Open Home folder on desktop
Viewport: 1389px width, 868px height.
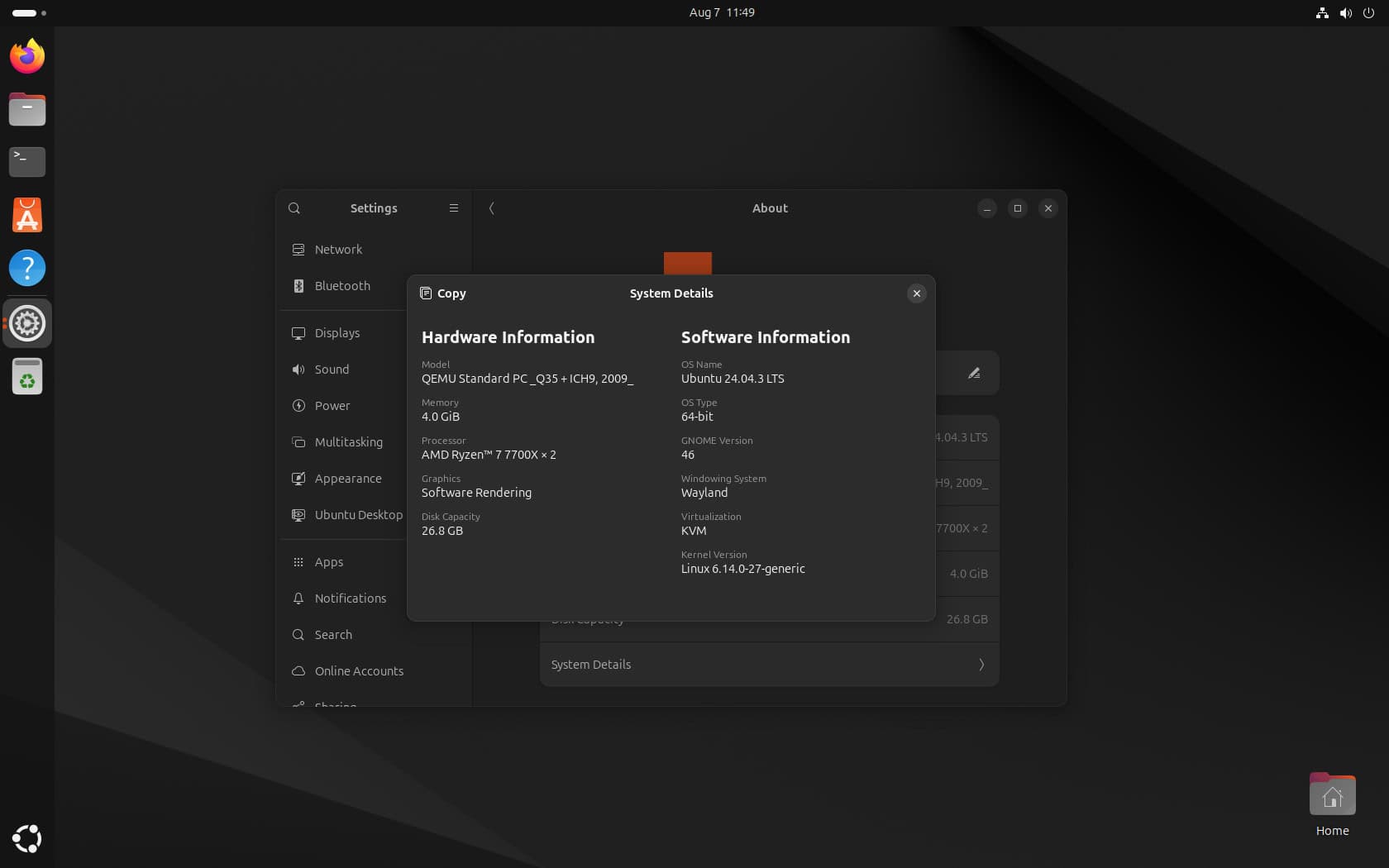coord(1332,804)
